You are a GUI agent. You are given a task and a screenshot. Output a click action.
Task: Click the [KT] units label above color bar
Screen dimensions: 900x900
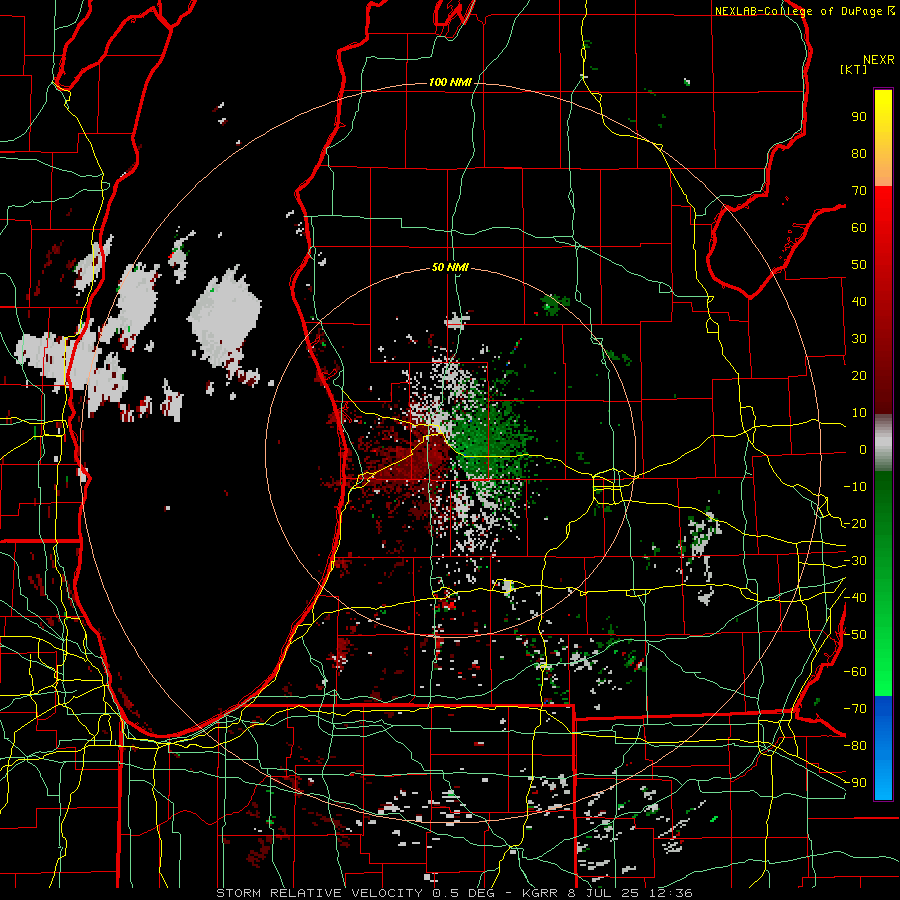pos(854,69)
